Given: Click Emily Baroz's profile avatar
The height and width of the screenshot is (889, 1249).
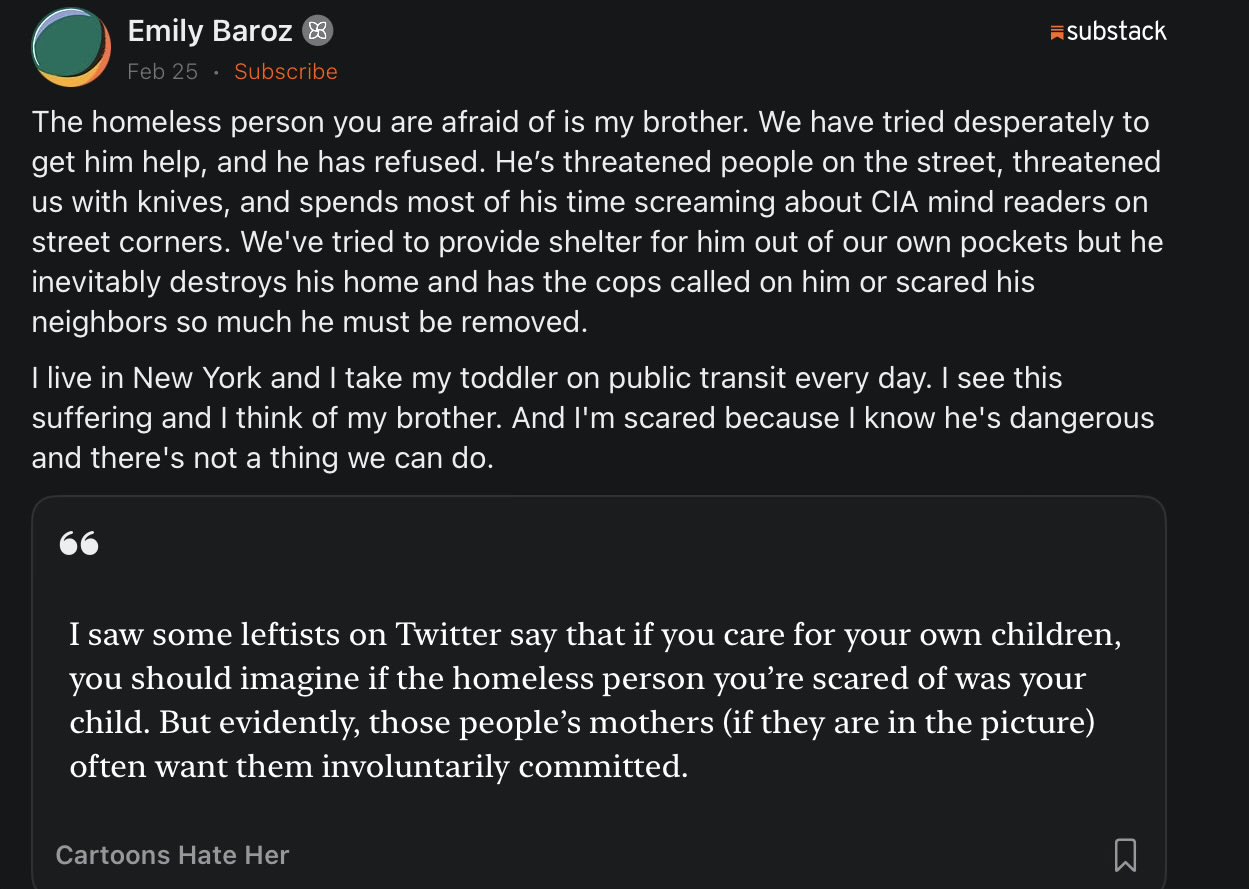Looking at the screenshot, I should tap(71, 47).
